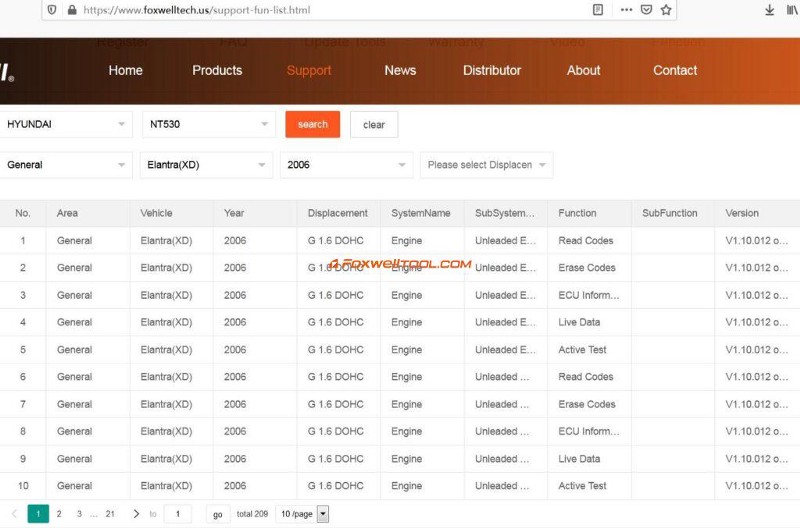Viewport: 800px width, 528px height.
Task: Open the Home menu item
Action: pos(126,70)
